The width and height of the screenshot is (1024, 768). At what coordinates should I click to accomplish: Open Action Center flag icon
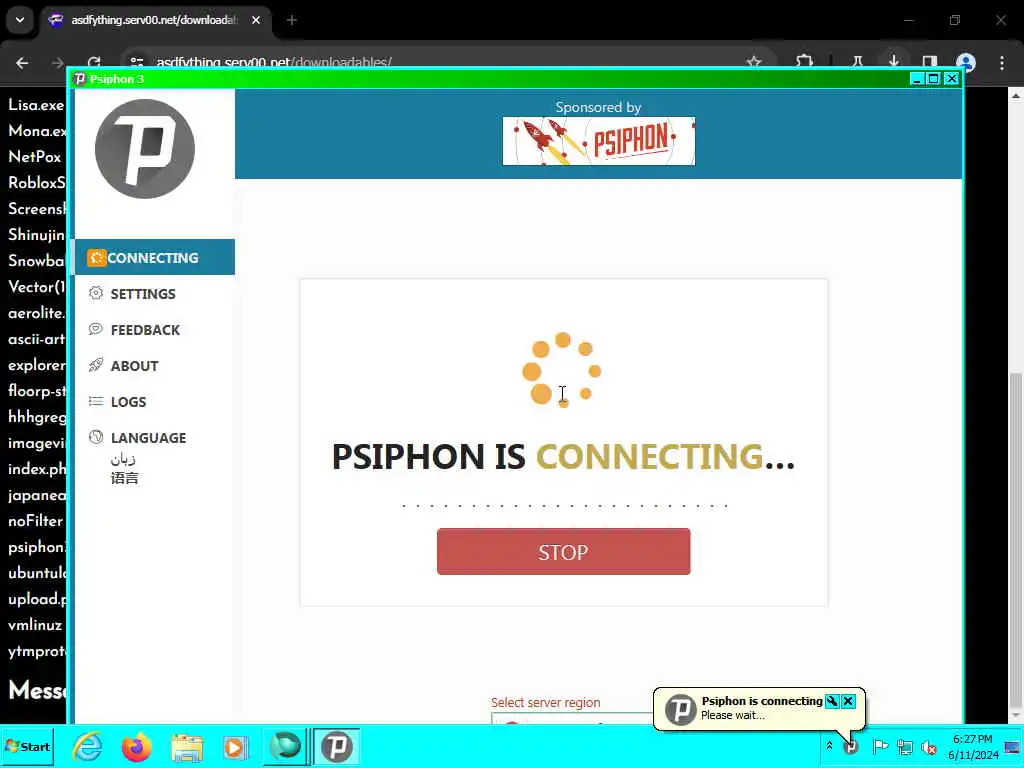[880, 746]
